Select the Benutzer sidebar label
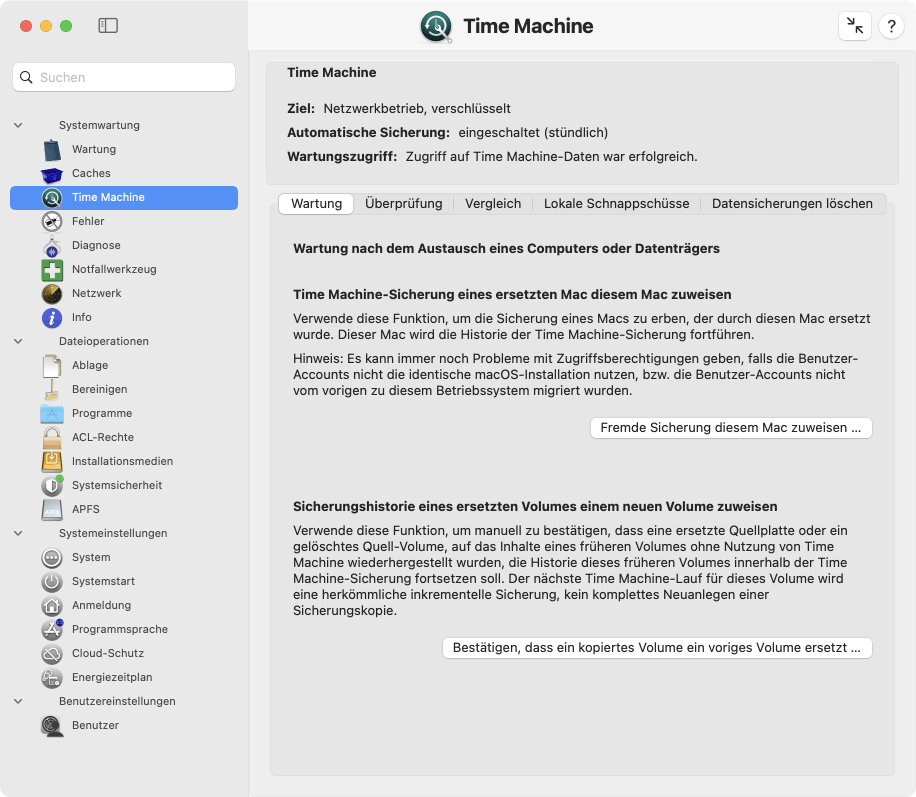The width and height of the screenshot is (916, 797). coord(95,725)
